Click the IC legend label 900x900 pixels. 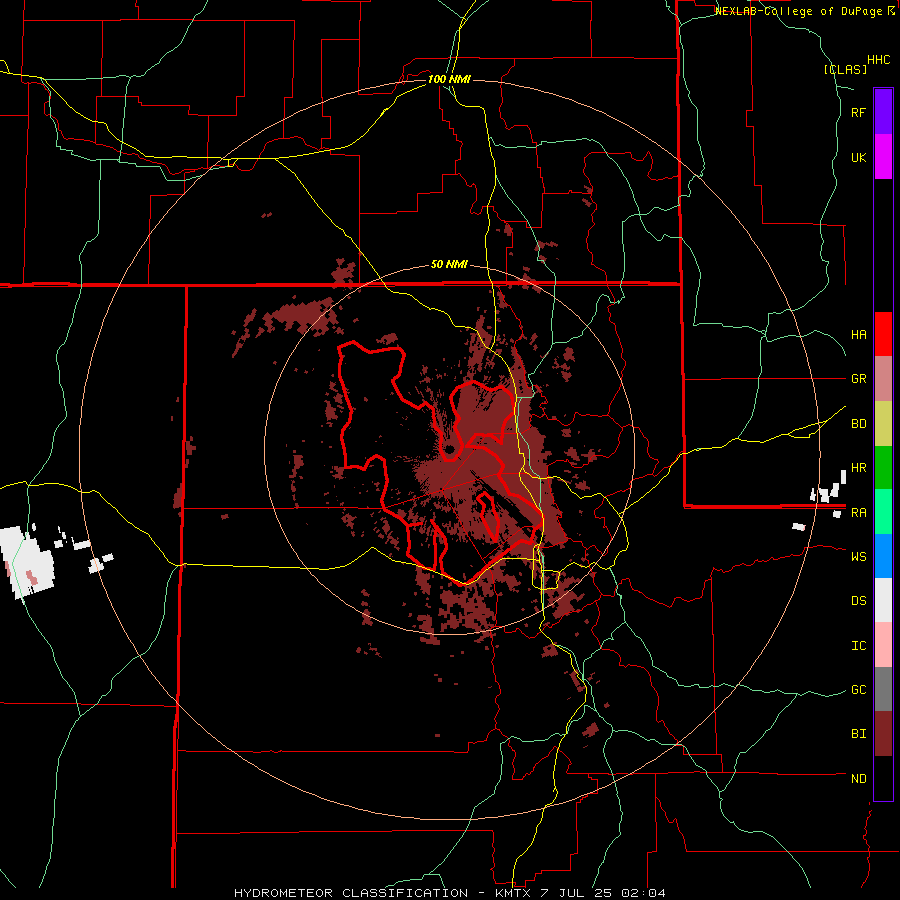pyautogui.click(x=858, y=646)
